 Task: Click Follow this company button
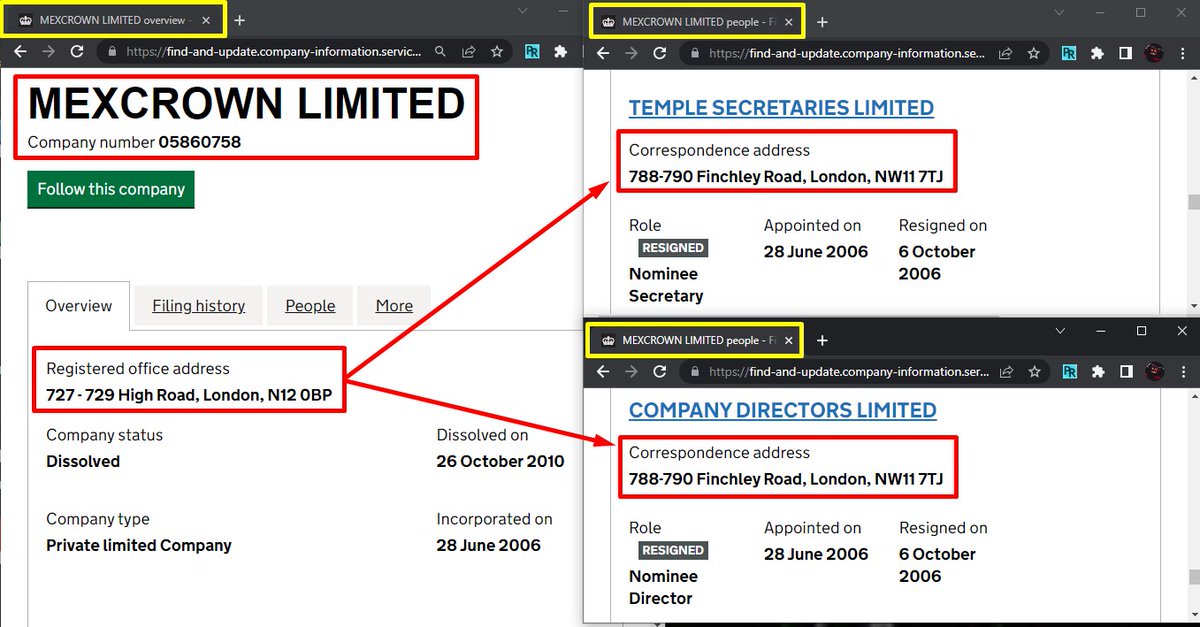(x=111, y=189)
